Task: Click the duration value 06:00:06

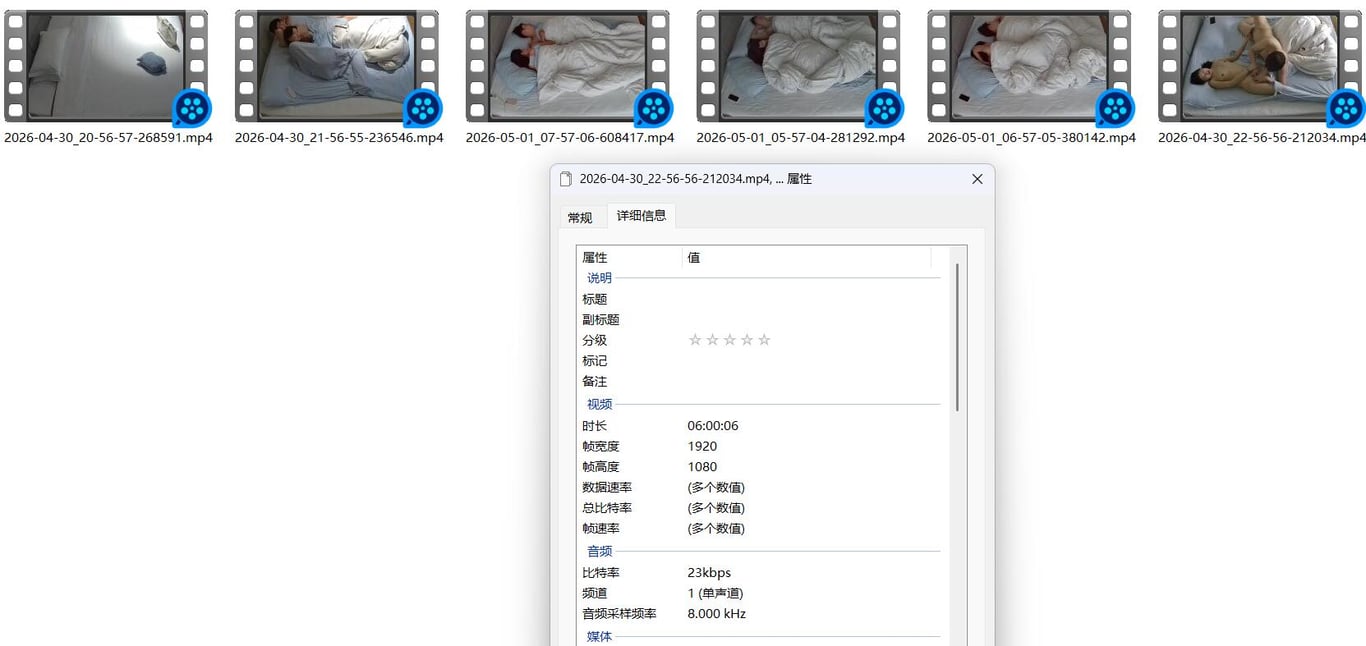Action: coord(713,426)
